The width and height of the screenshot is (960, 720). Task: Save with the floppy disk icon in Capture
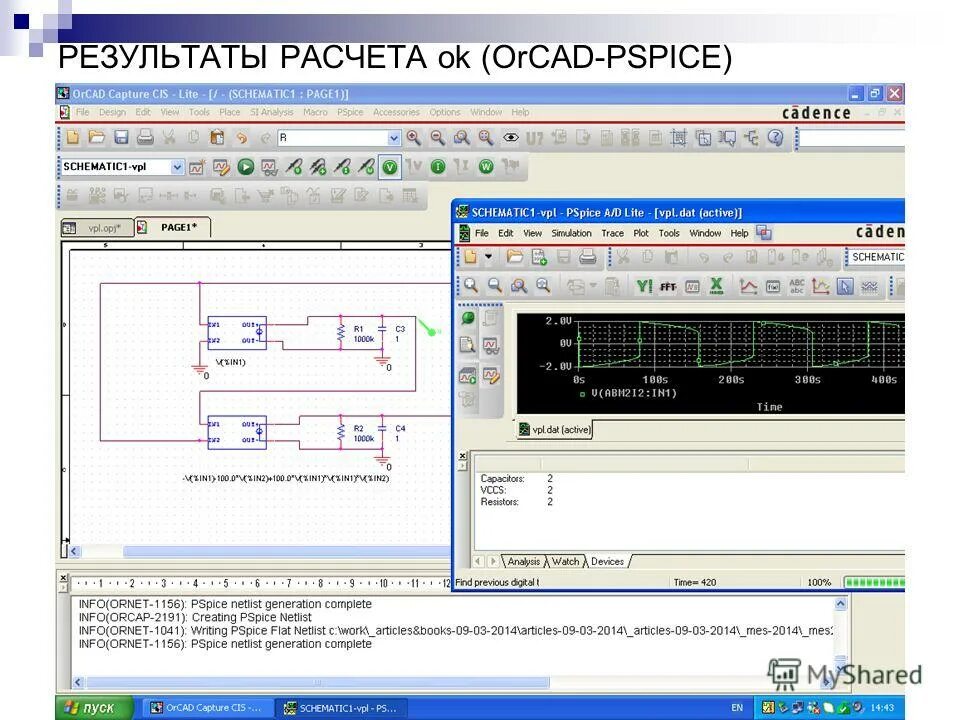(x=121, y=137)
